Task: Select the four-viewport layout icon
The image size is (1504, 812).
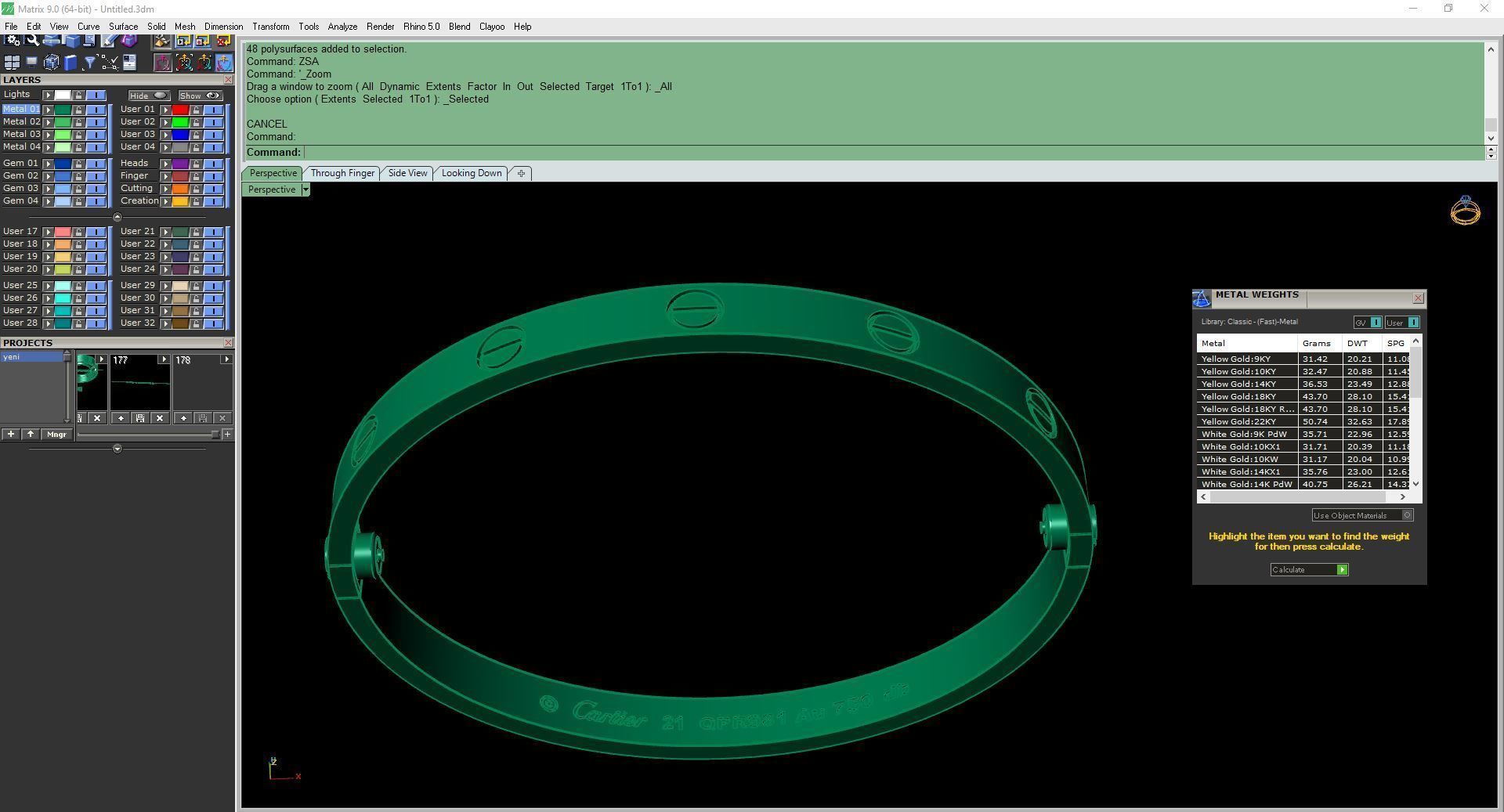Action: coord(12,63)
